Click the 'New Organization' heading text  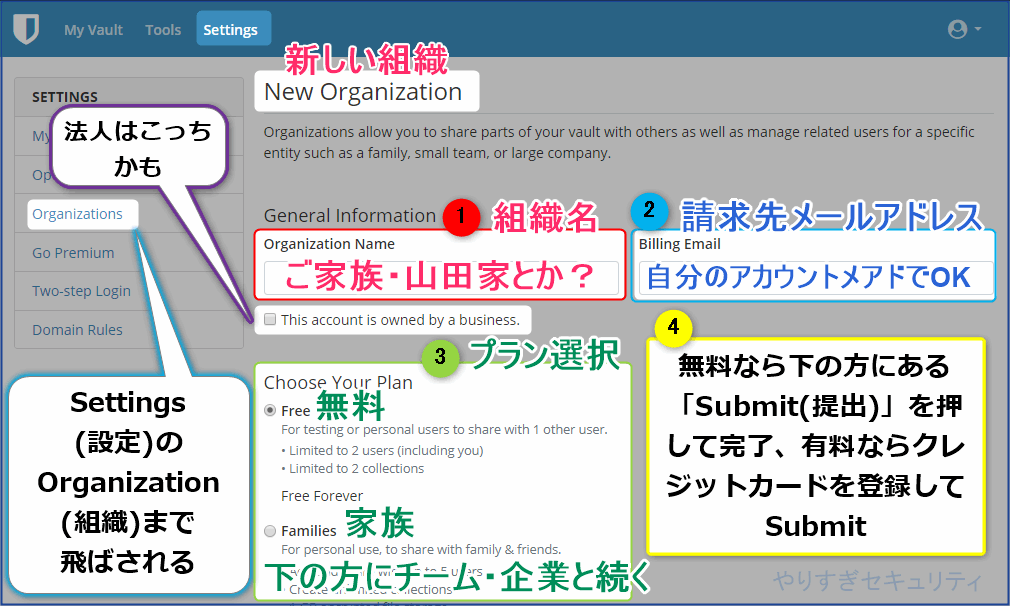(363, 92)
